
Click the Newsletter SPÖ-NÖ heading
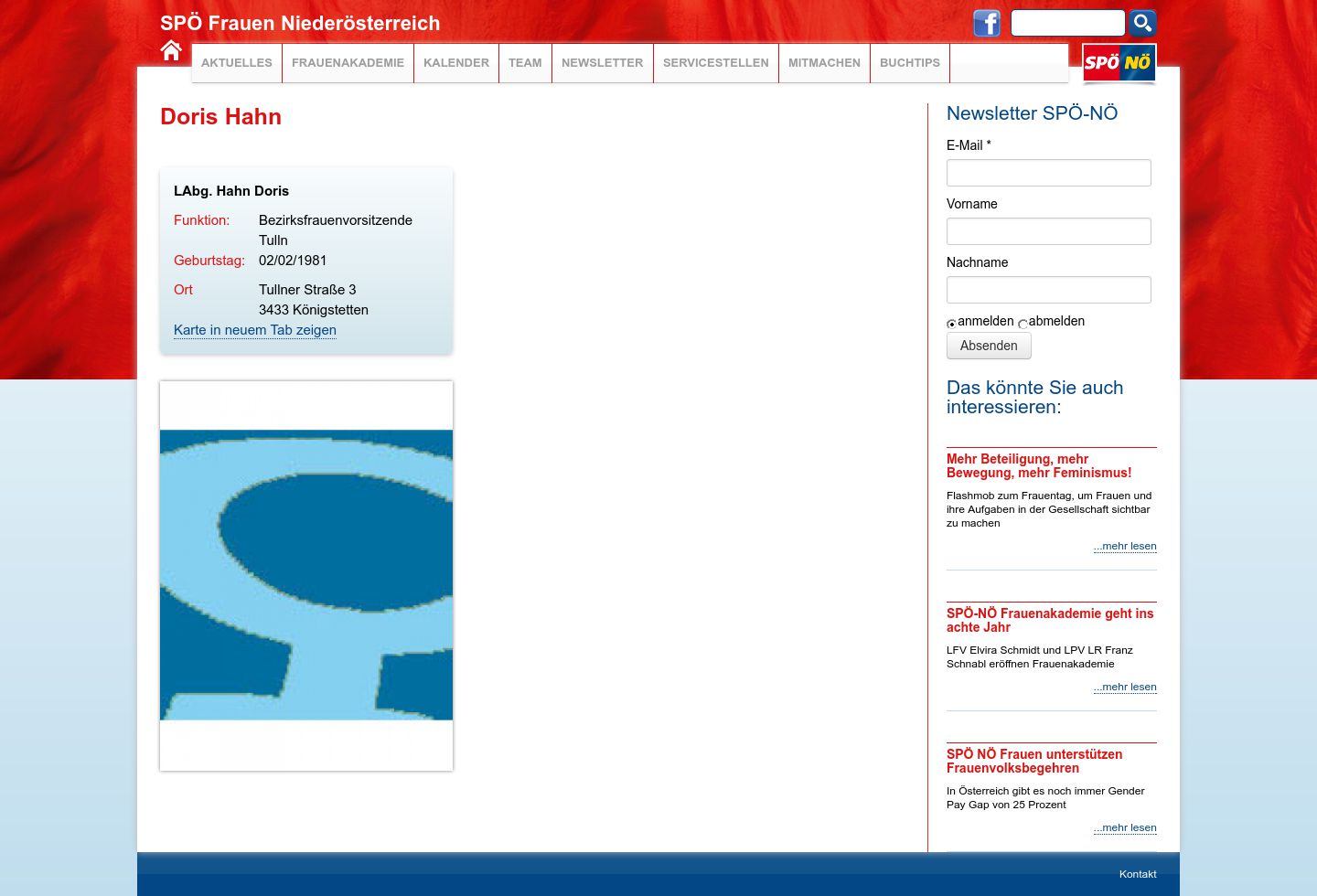1033,113
